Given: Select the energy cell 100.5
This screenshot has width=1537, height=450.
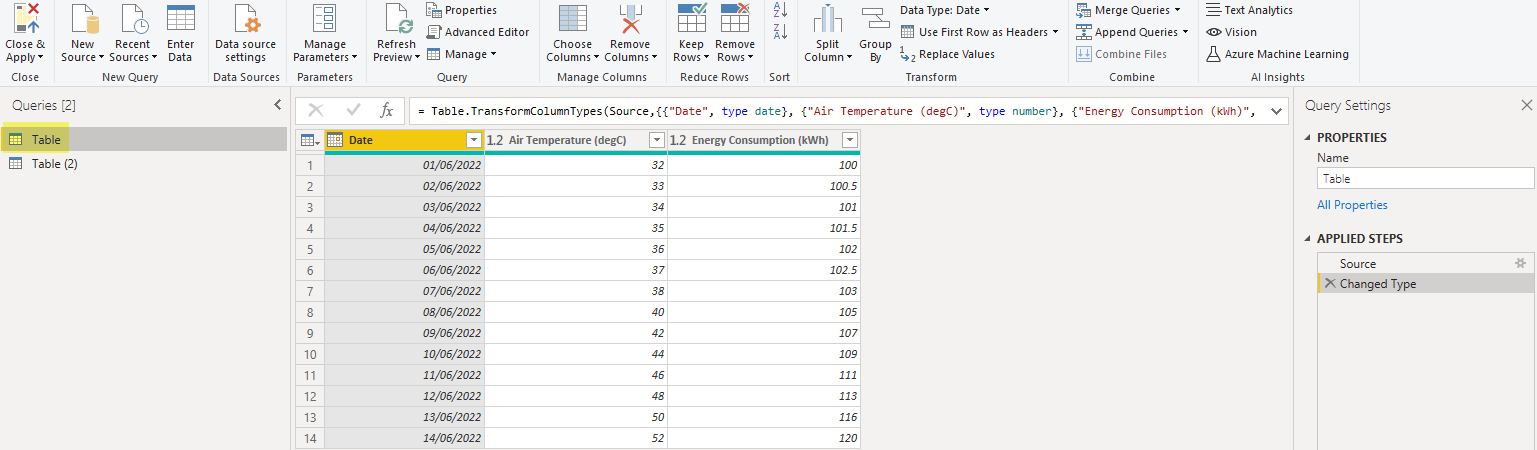Looking at the screenshot, I should tap(764, 186).
